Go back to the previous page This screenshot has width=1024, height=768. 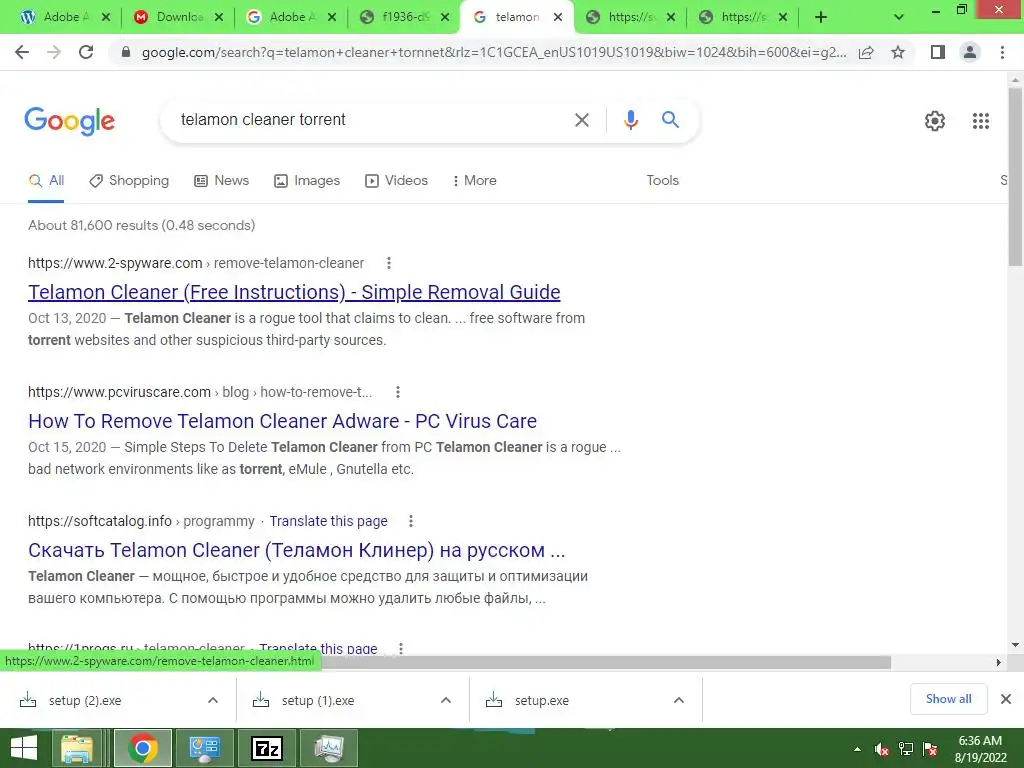tap(22, 52)
